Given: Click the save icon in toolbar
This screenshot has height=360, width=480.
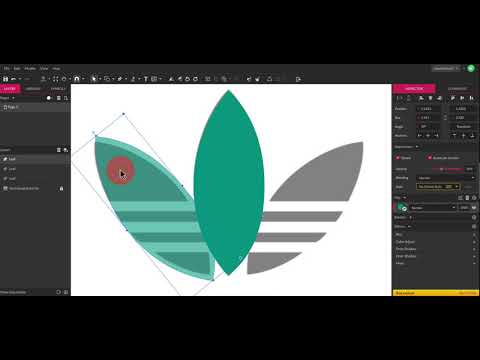Looking at the screenshot, I should click(5, 79).
